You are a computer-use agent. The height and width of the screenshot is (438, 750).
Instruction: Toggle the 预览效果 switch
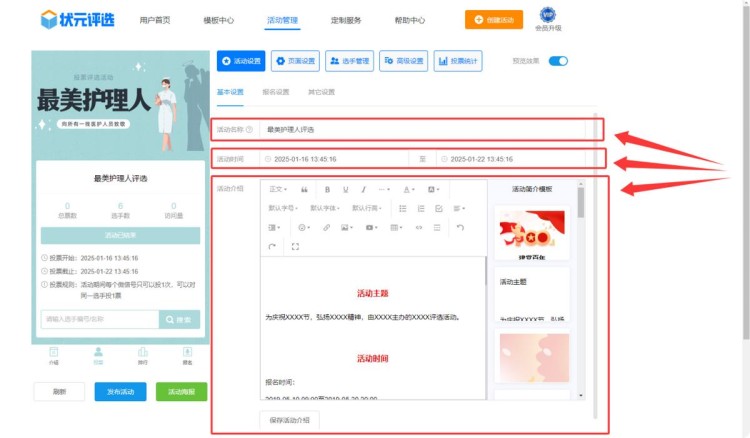click(558, 61)
